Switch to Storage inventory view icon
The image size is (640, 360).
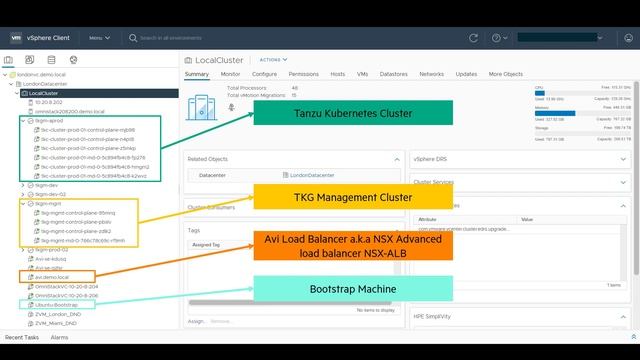point(51,60)
